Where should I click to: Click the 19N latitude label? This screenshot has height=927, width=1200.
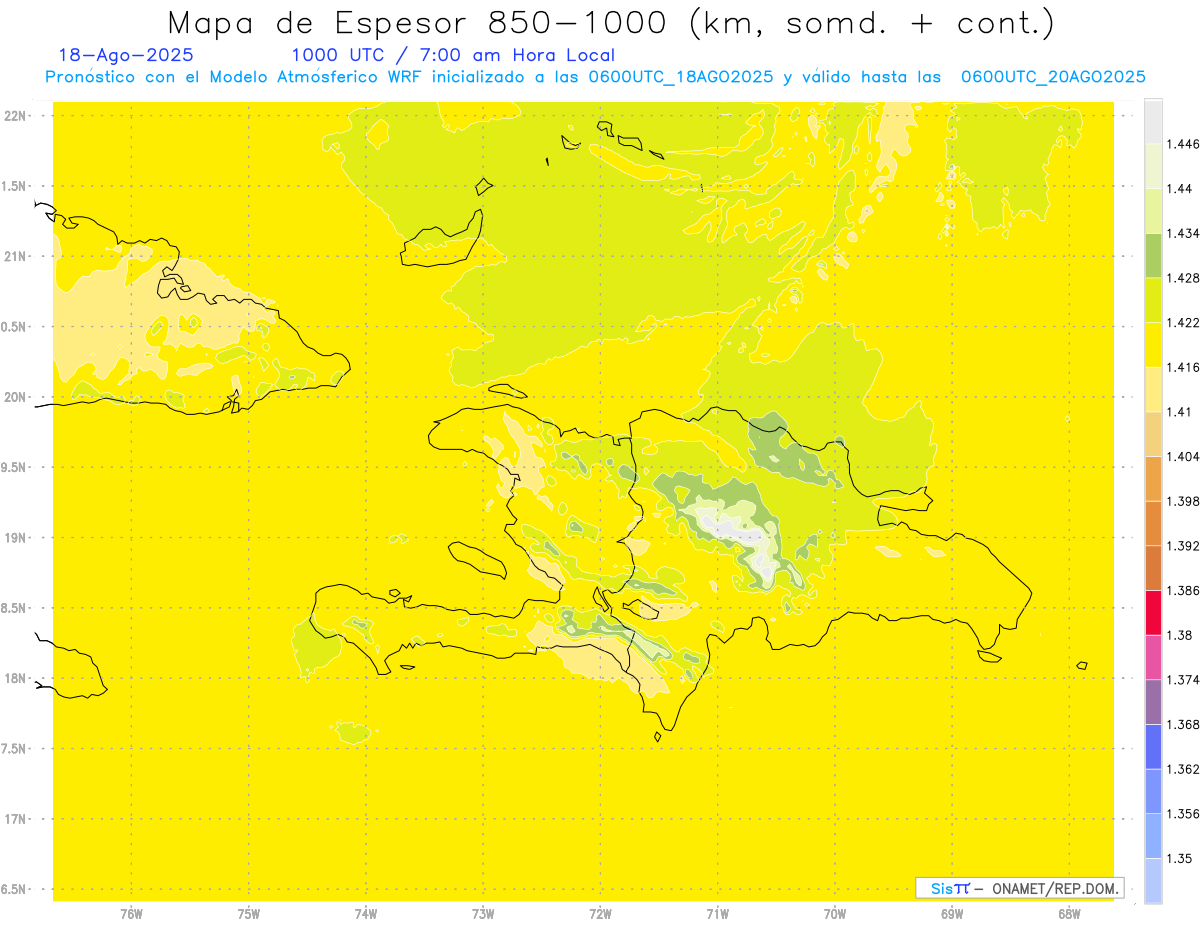(x=14, y=537)
